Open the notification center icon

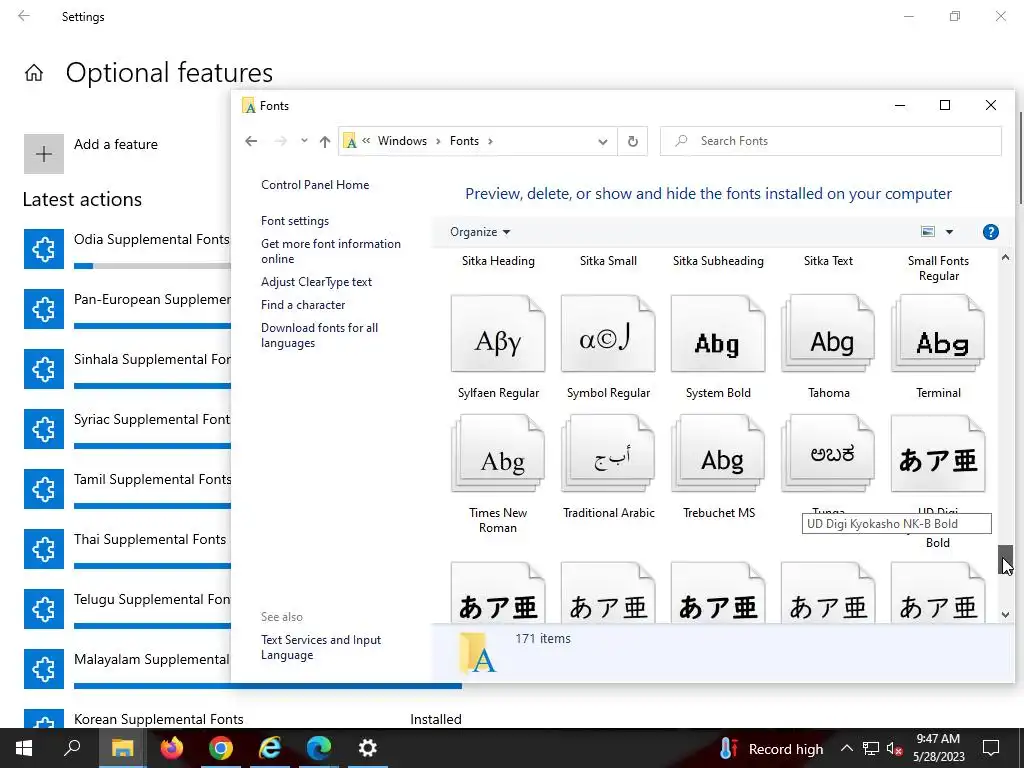coord(991,748)
